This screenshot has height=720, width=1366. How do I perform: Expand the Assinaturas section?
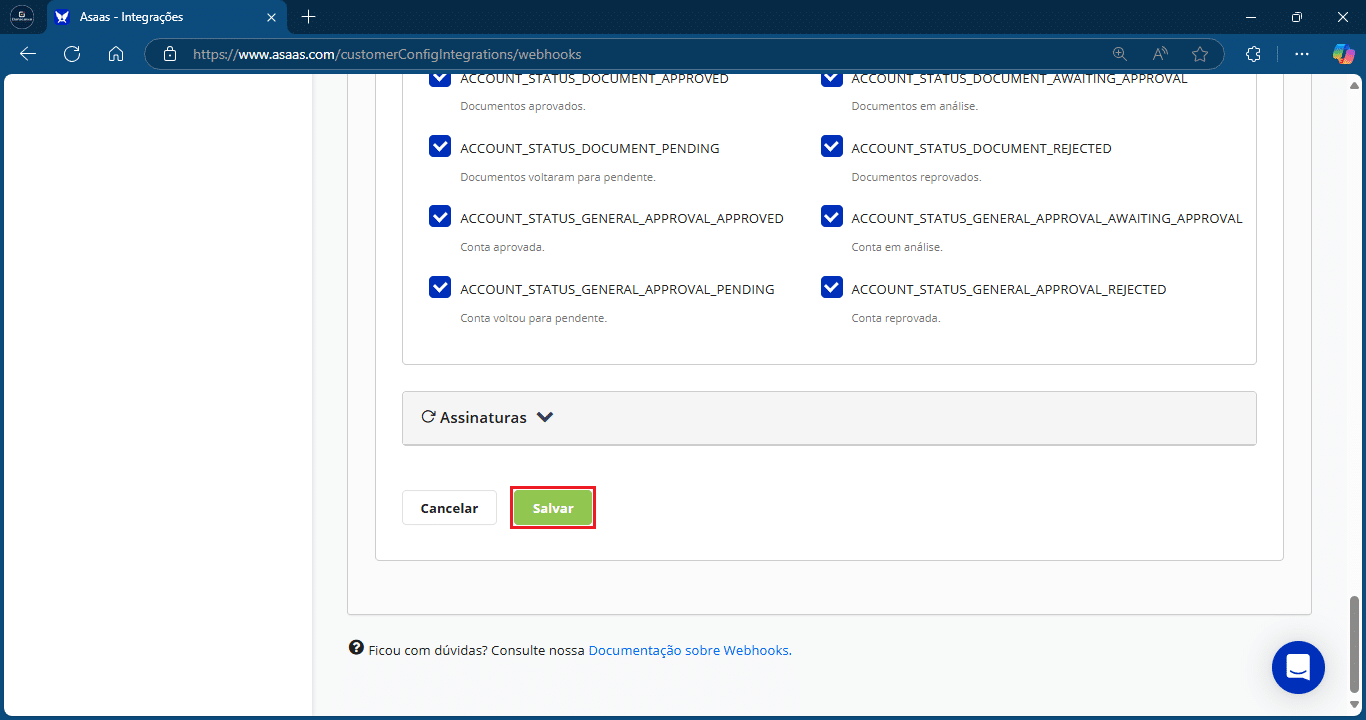pos(545,417)
